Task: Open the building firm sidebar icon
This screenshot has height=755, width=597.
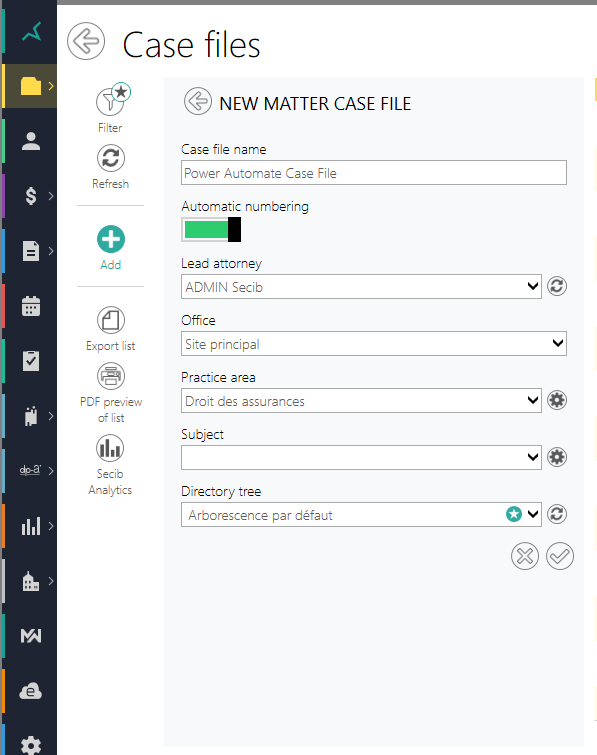Action: click(x=31, y=581)
